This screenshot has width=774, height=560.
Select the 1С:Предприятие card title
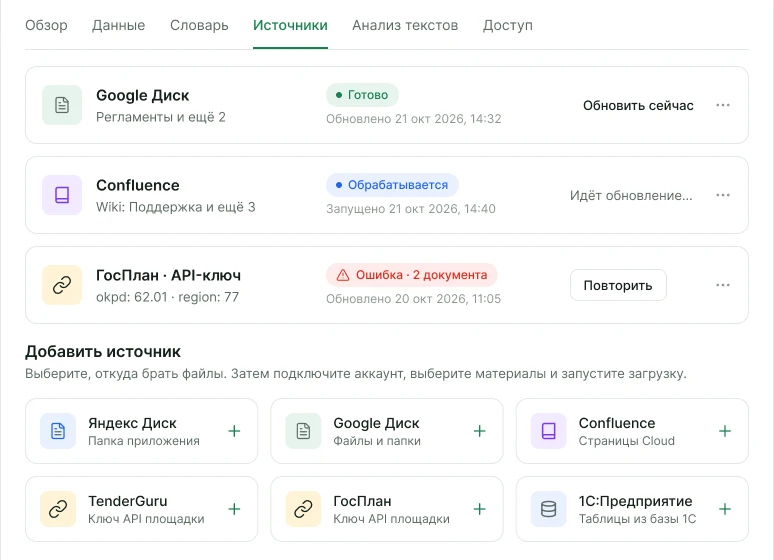click(635, 501)
